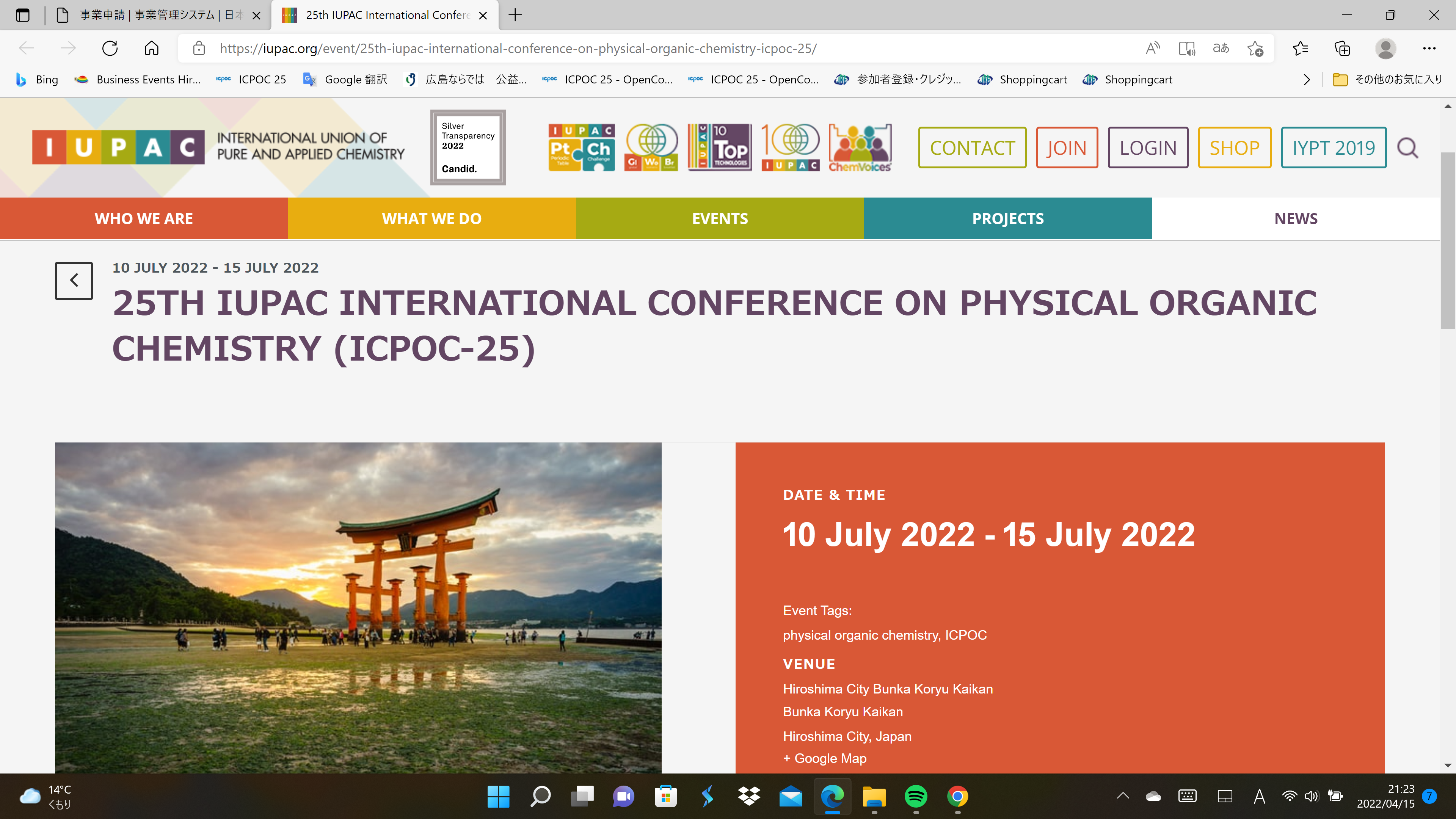This screenshot has width=1456, height=819.
Task: Open the WHO WE ARE menu
Action: 144,218
